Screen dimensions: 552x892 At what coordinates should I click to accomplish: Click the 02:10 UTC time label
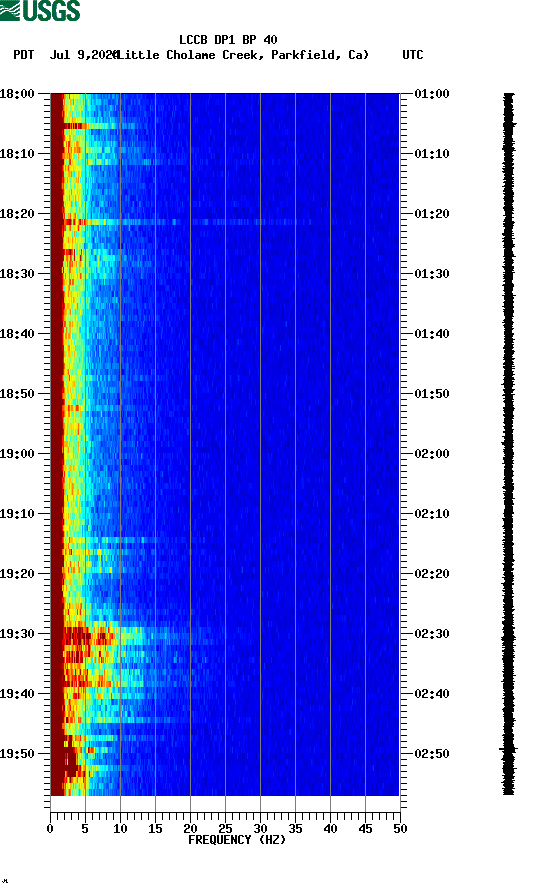point(432,514)
